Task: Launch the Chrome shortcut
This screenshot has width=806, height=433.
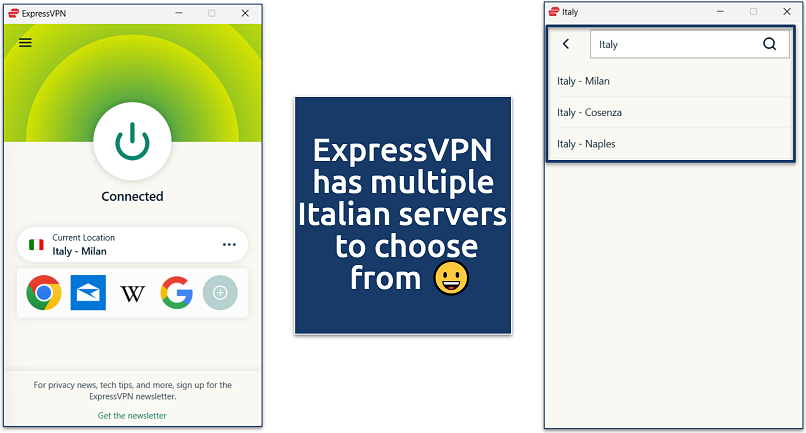Action: (x=44, y=293)
